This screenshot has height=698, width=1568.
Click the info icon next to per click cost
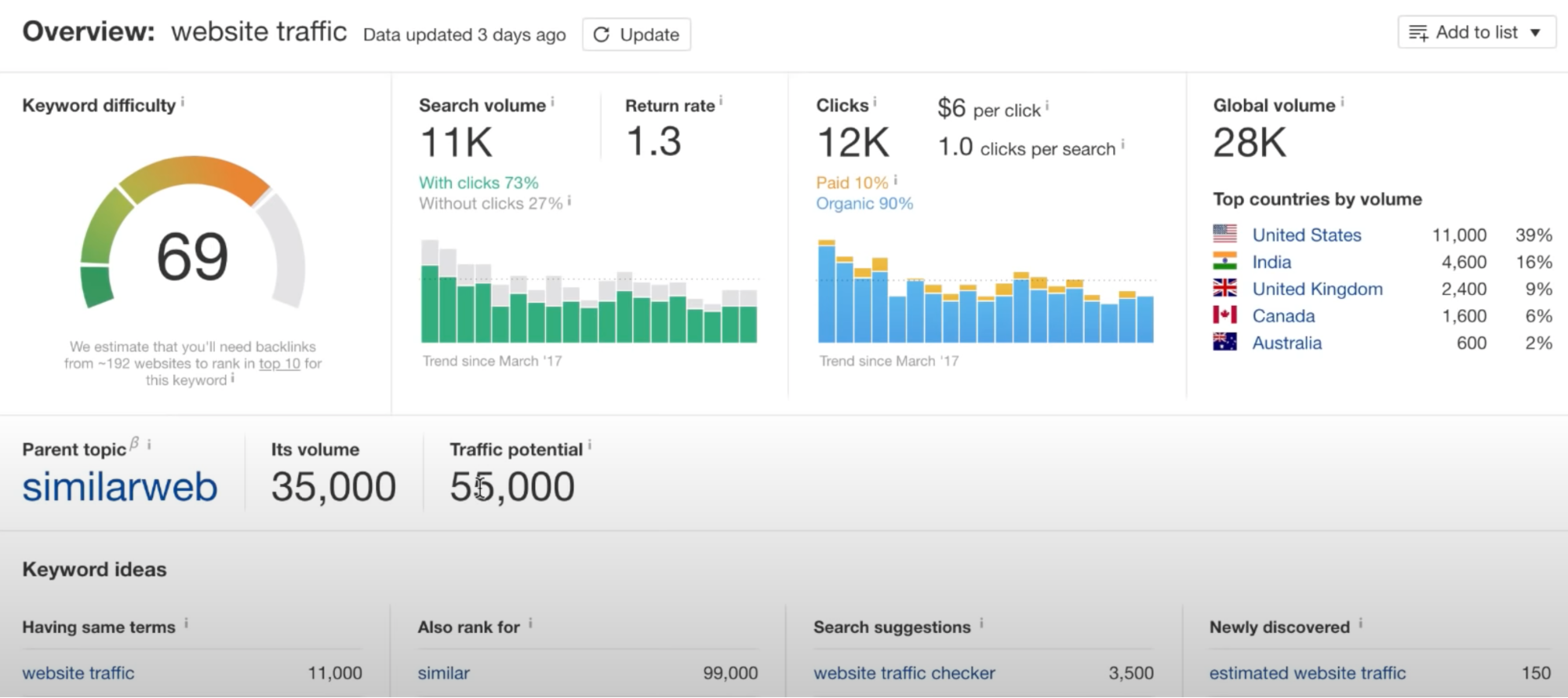point(1047,106)
